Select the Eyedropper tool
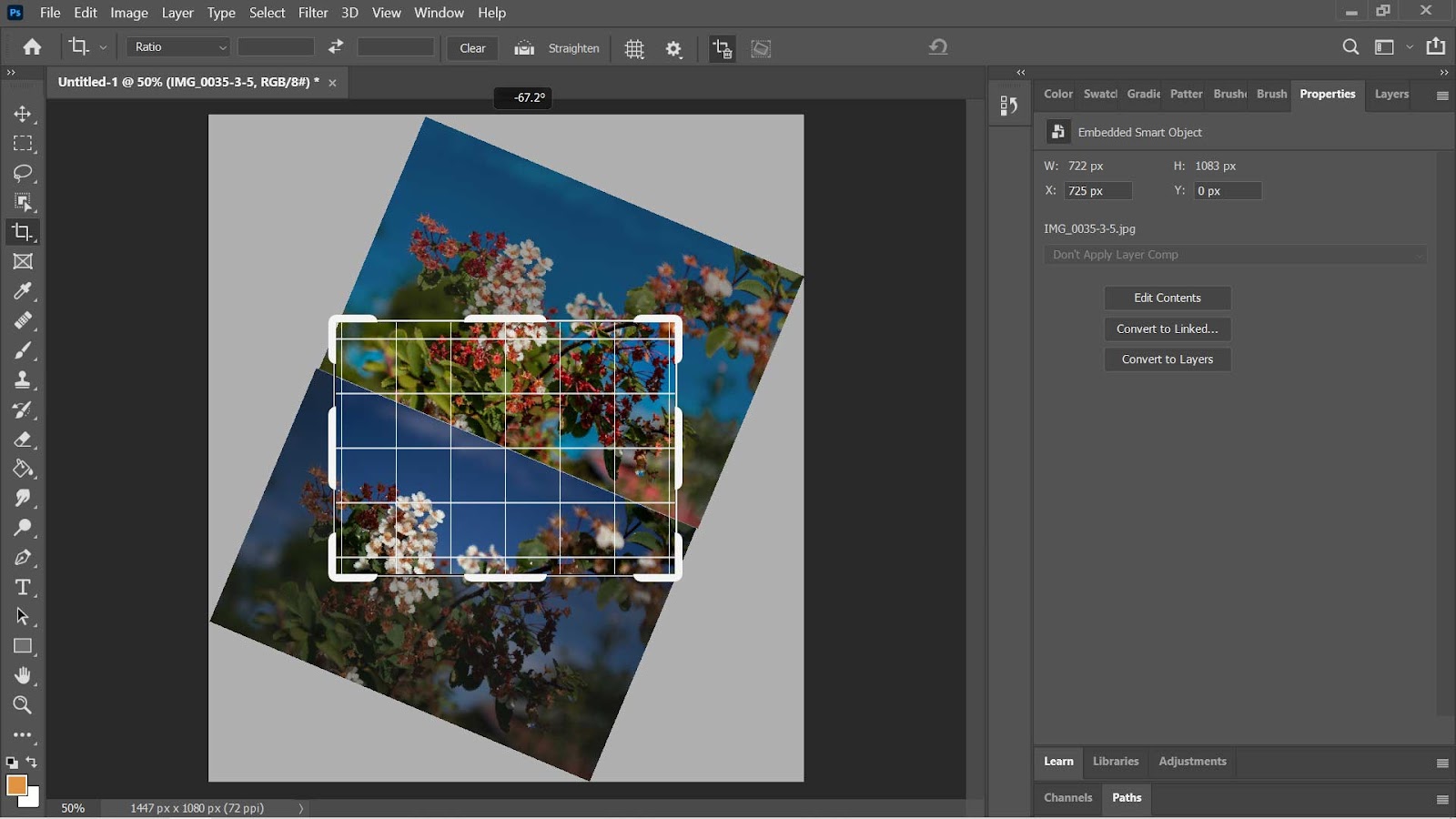Viewport: 1456px width, 819px height. tap(23, 291)
